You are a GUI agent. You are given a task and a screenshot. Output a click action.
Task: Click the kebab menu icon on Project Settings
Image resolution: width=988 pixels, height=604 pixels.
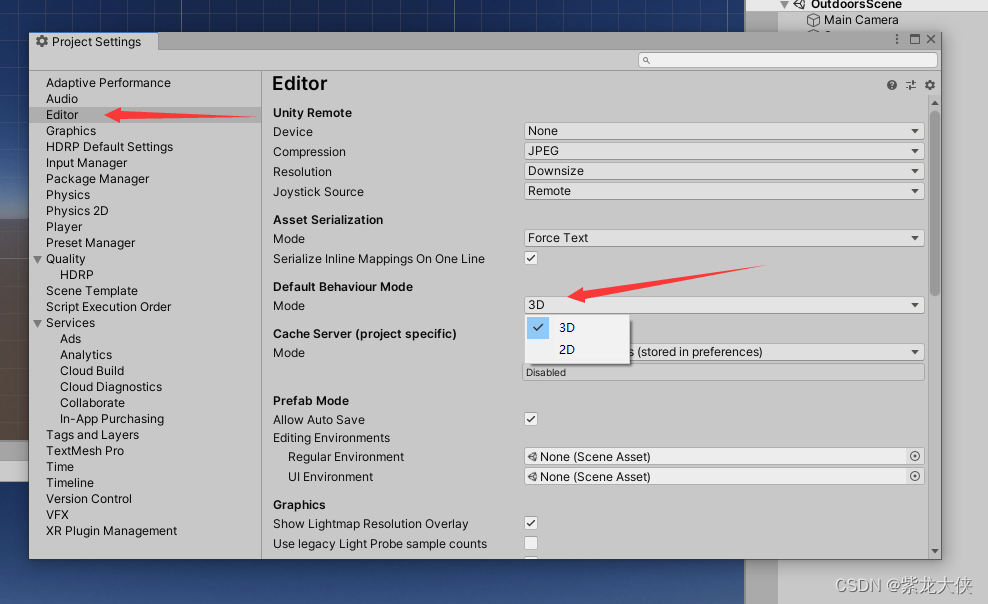click(x=897, y=39)
